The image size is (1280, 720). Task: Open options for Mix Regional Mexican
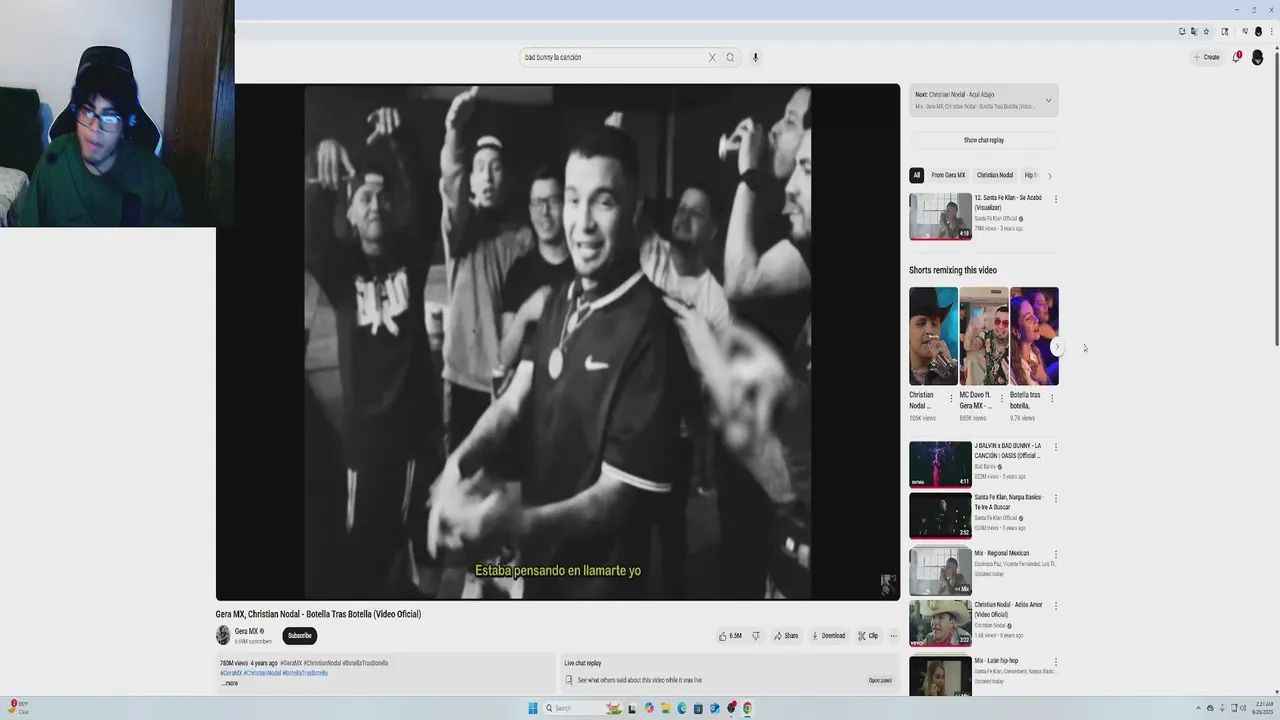click(1056, 554)
